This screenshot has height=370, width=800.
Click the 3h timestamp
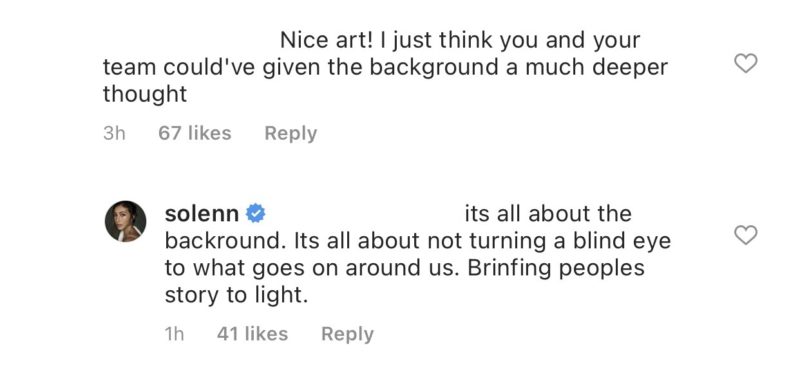[114, 133]
